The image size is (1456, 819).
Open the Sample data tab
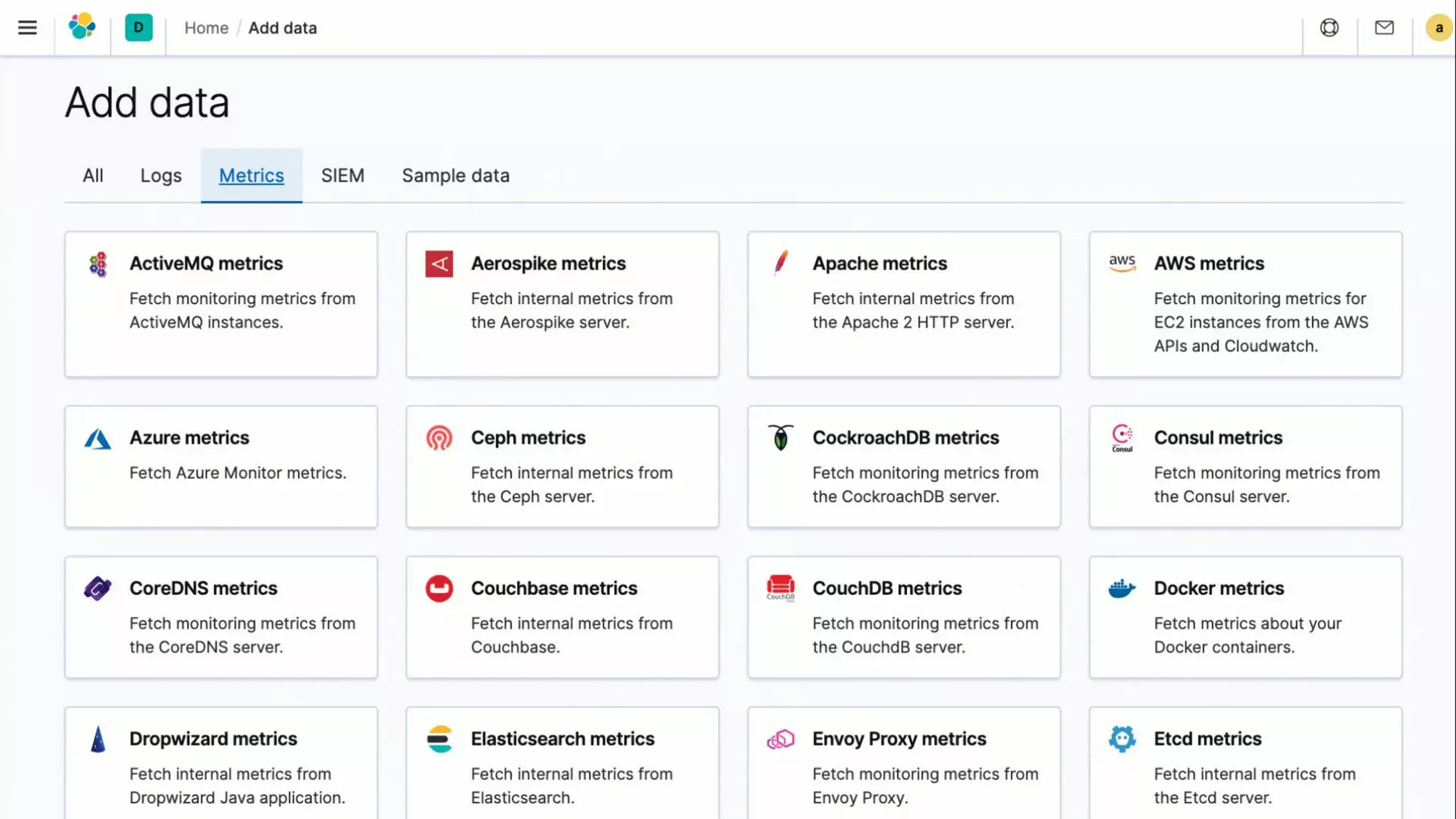455,176
